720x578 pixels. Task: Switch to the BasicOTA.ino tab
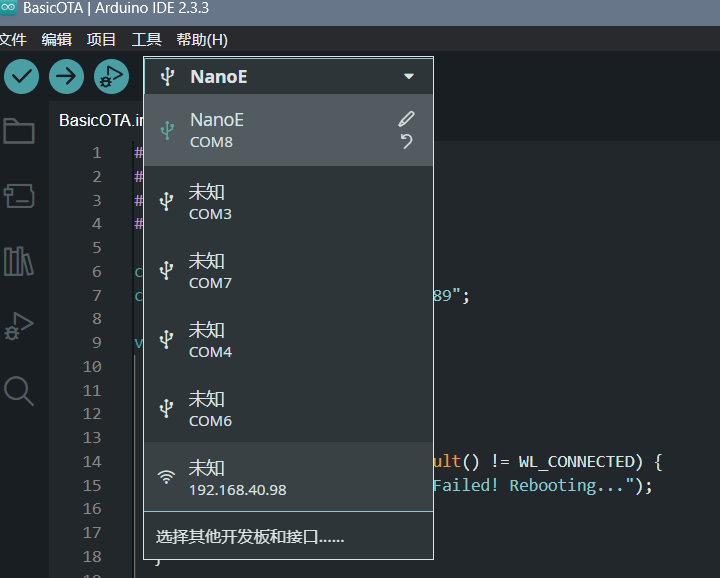pos(101,120)
